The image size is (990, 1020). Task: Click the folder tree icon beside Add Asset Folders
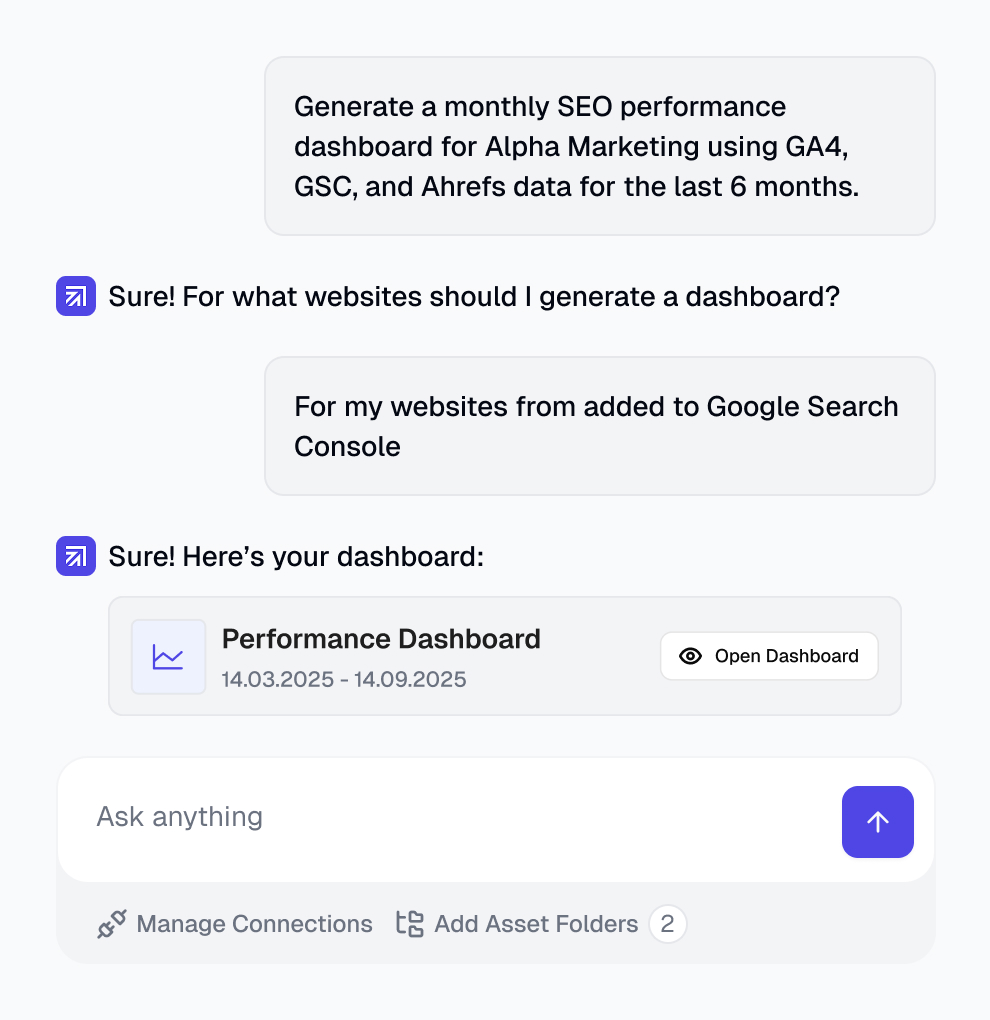coord(410,924)
